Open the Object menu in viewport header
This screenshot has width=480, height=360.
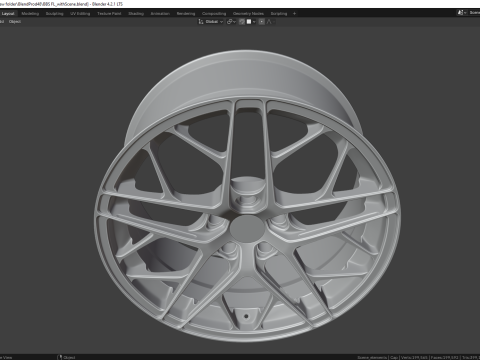tap(15, 22)
